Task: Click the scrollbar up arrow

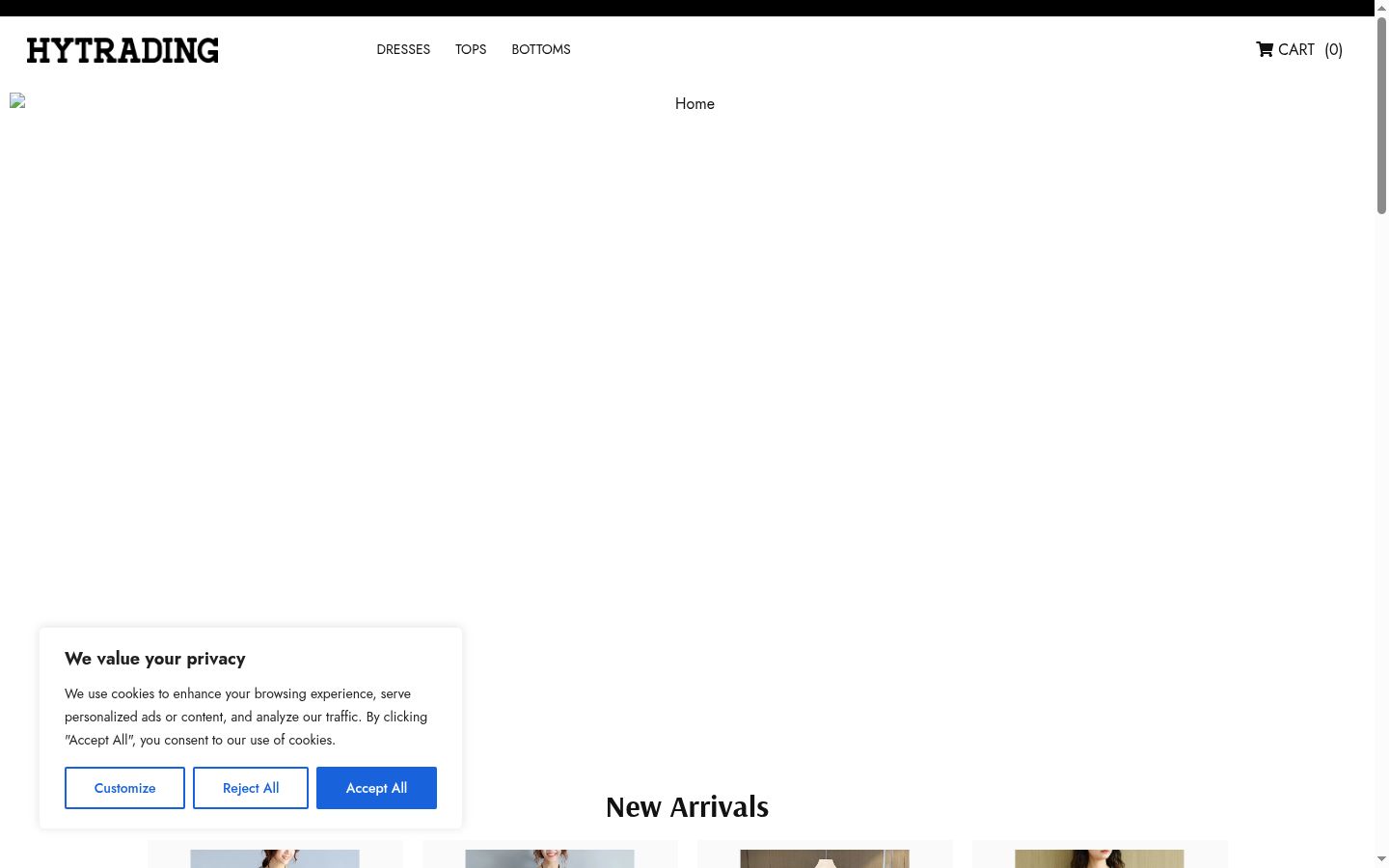Action: [x=1381, y=8]
